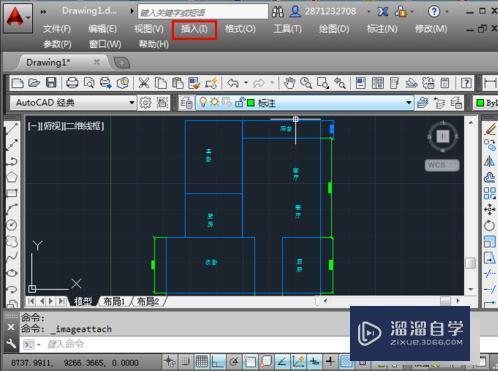Cut selection with the scissors icon
This screenshot has height=371, width=498.
click(144, 83)
